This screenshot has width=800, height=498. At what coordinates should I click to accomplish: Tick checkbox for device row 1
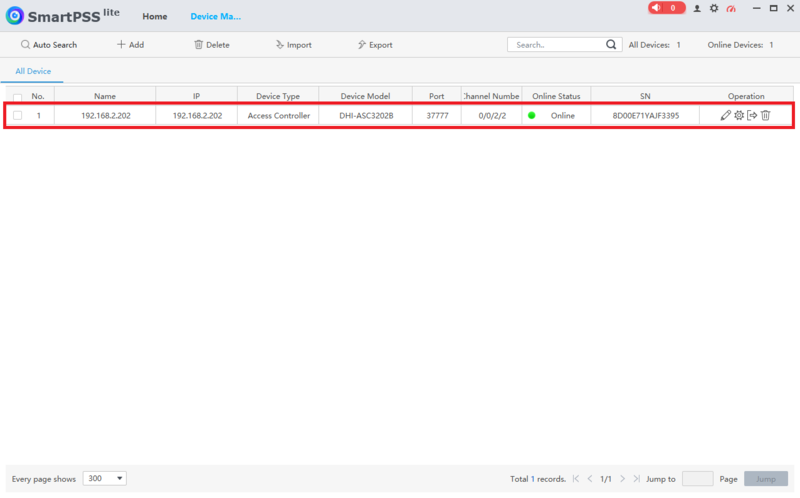tap(17, 115)
